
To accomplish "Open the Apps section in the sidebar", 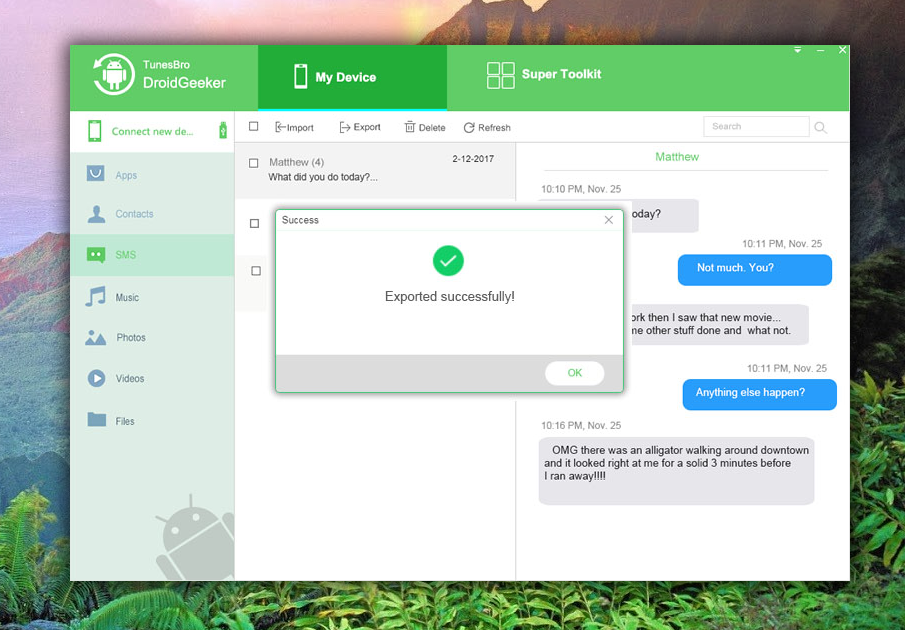I will coord(152,175).
